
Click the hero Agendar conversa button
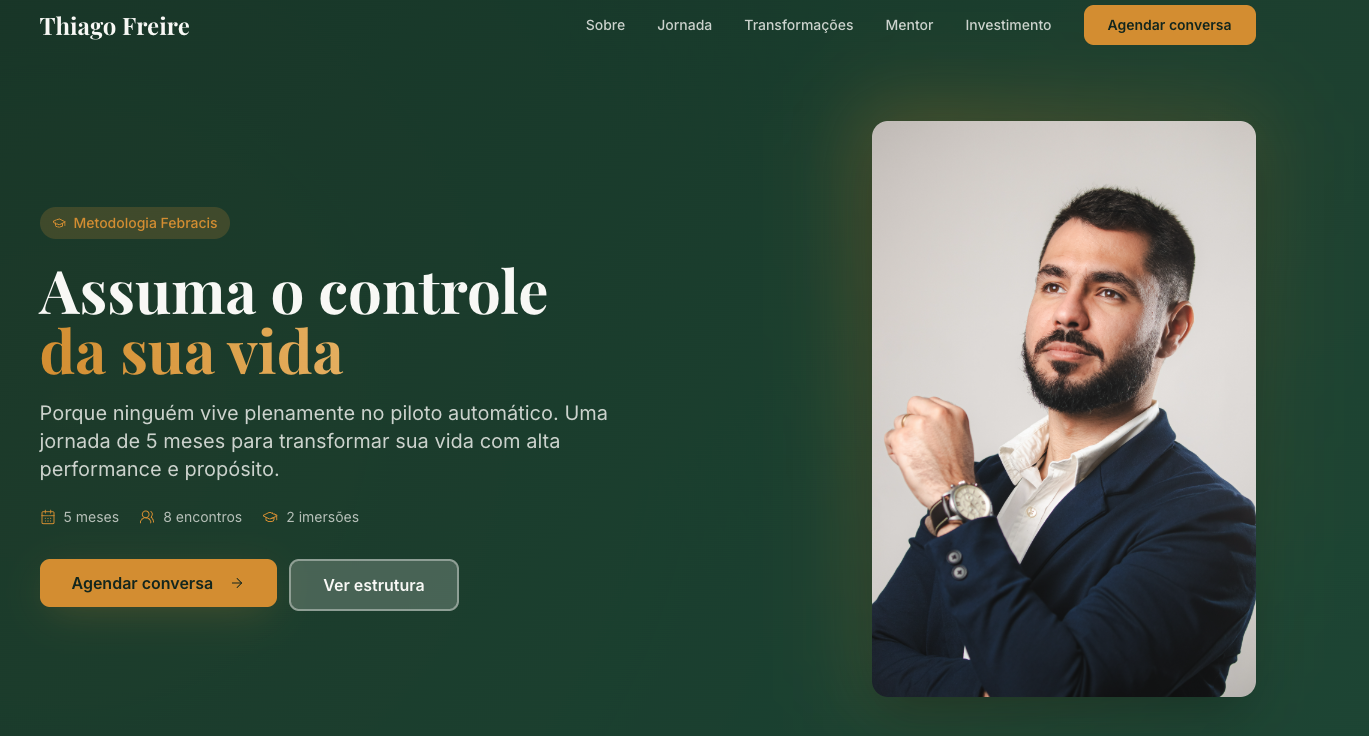pyautogui.click(x=158, y=583)
